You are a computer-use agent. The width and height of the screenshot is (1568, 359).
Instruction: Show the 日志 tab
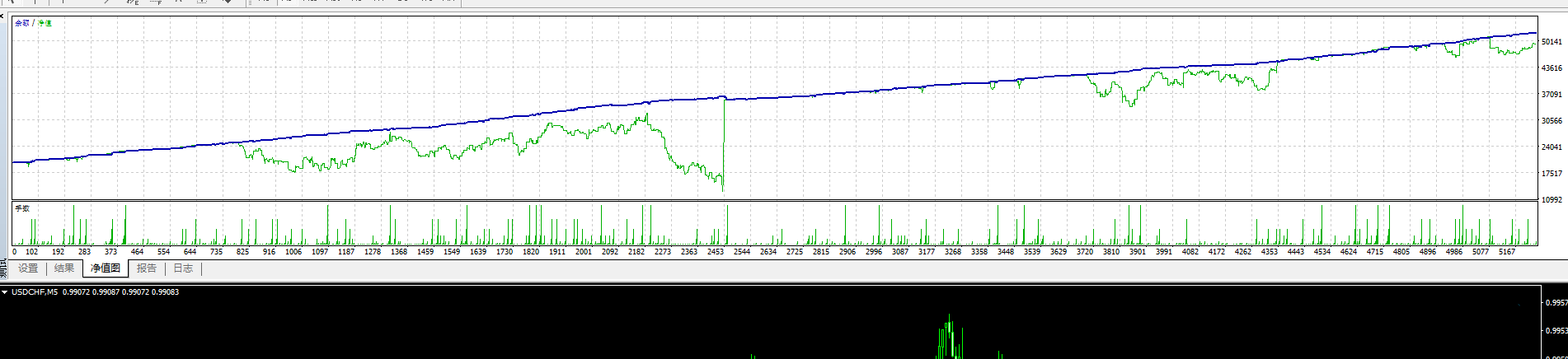(x=183, y=268)
